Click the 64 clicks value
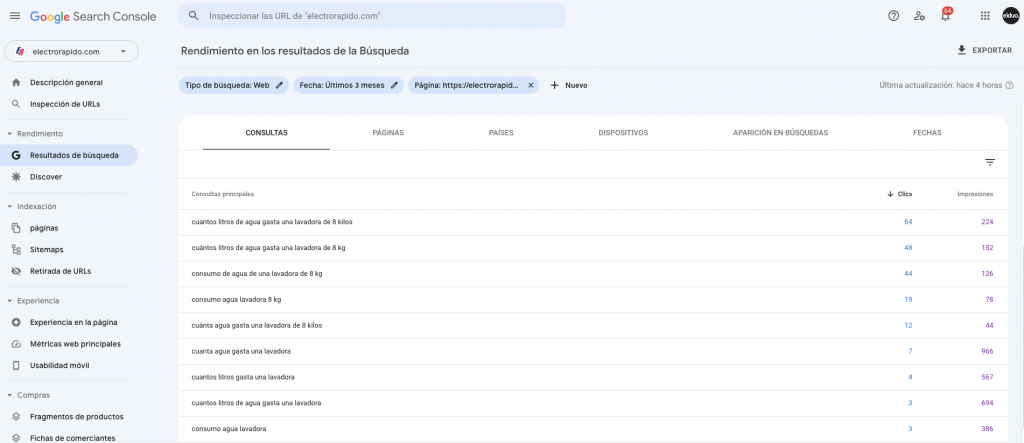The image size is (1024, 443). click(x=908, y=222)
